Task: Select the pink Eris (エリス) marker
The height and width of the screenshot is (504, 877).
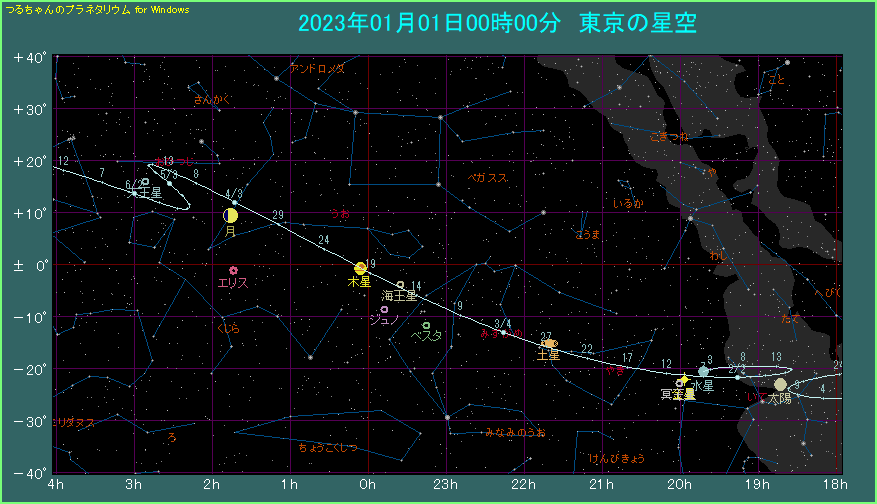Action: (x=233, y=270)
